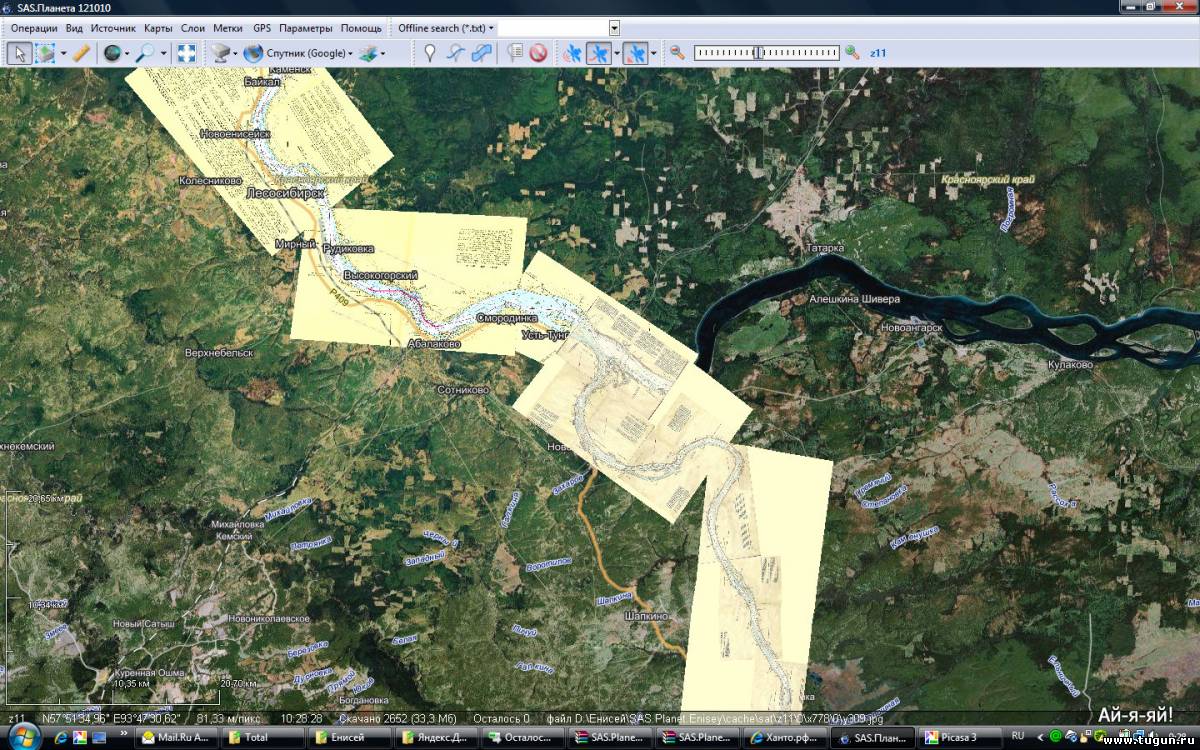Screen dimensions: 1200x750
Task: Open the Карты menu
Action: 158,28
